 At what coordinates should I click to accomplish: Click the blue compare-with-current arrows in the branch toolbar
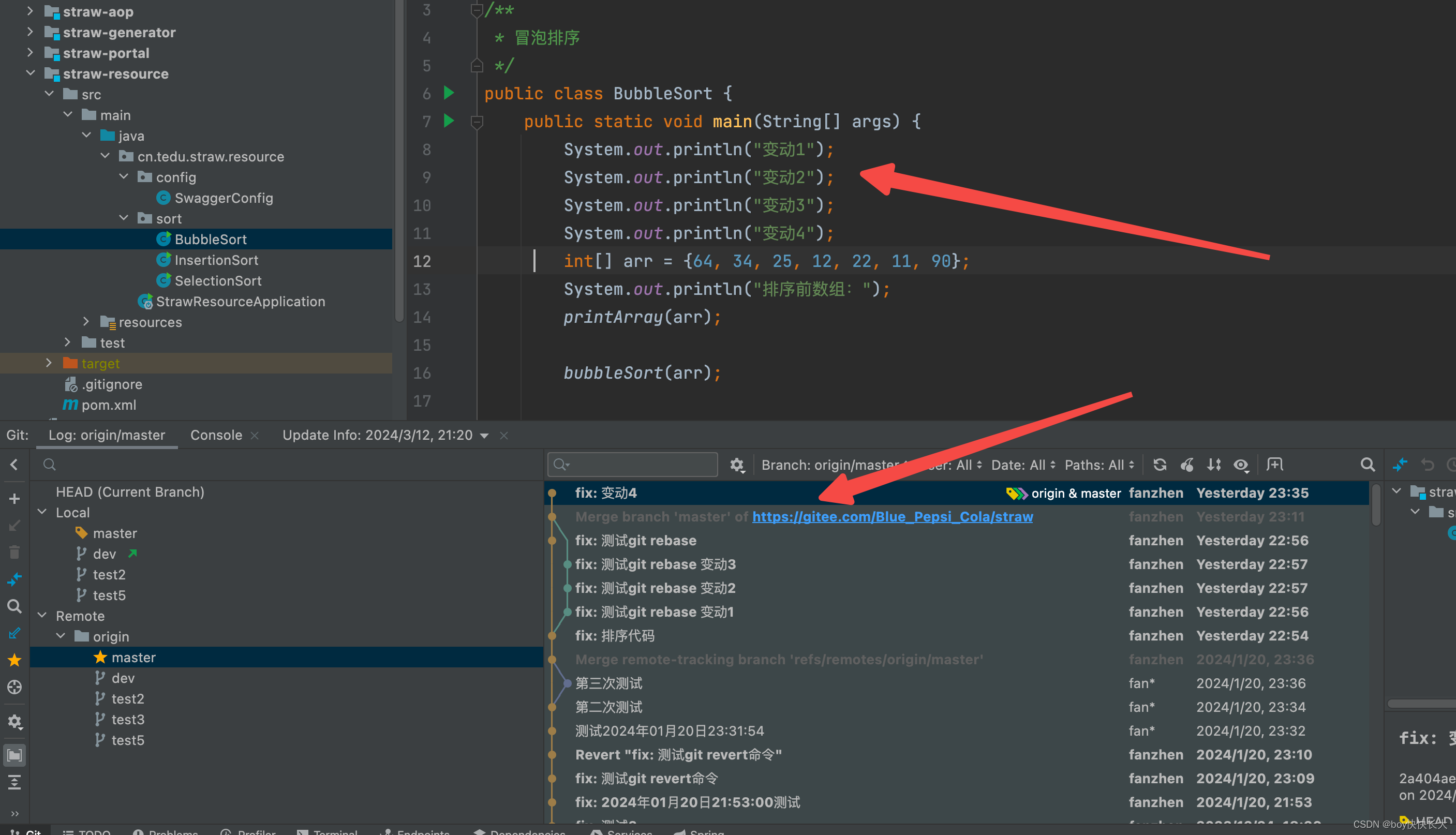(x=14, y=579)
